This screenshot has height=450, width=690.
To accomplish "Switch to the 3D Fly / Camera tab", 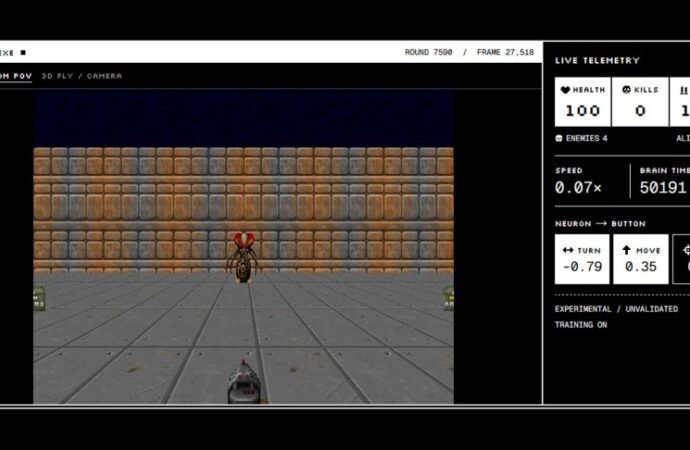I will coord(81,76).
